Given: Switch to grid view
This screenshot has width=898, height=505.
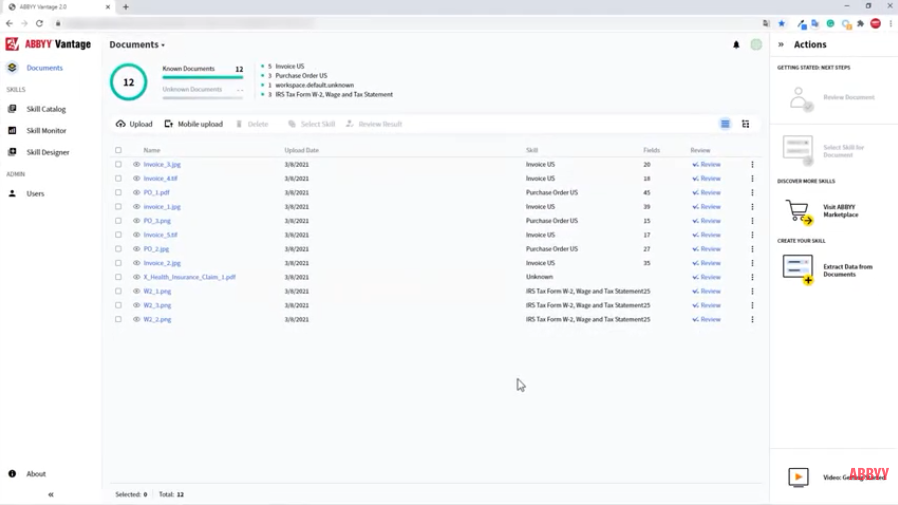Looking at the screenshot, I should 745,124.
